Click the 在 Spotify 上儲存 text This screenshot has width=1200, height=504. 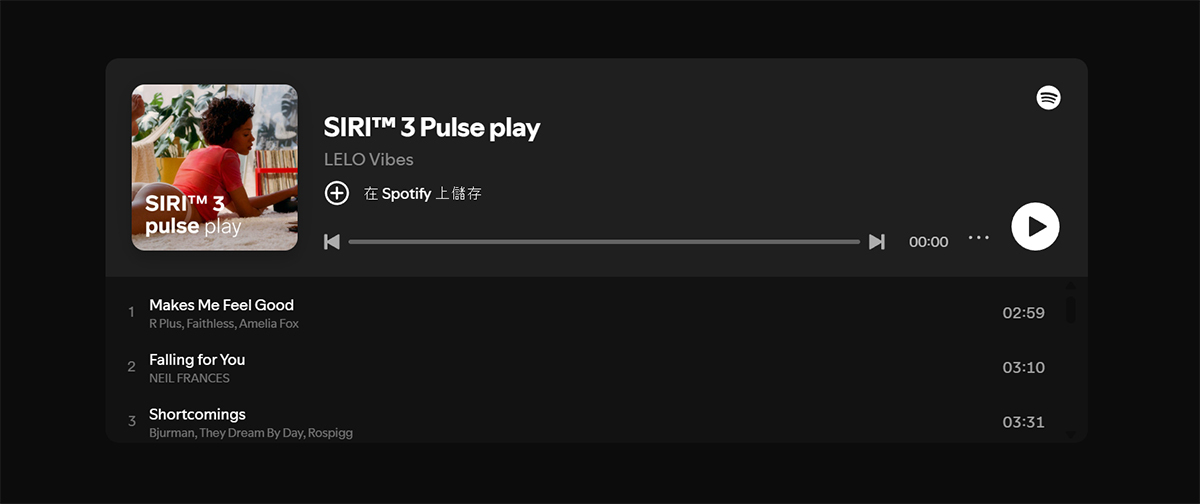[x=423, y=194]
